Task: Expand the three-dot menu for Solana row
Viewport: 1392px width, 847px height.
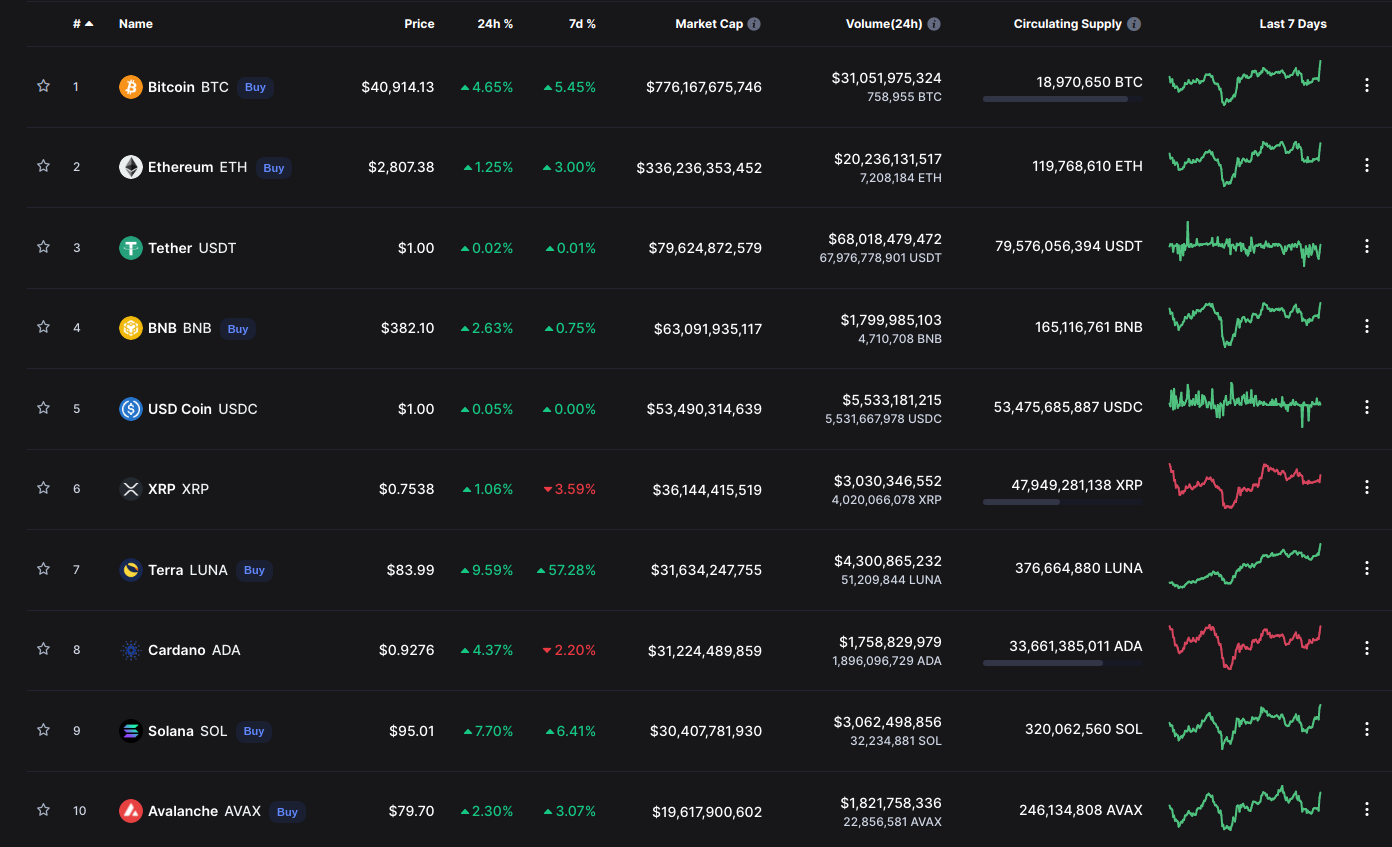Action: (1367, 729)
